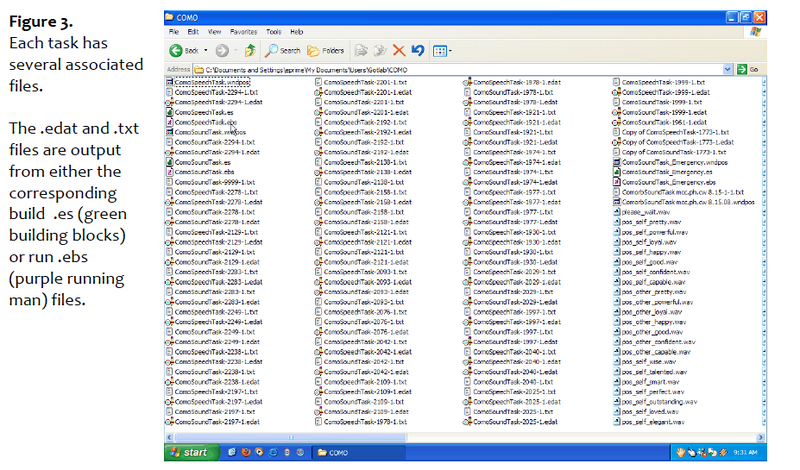800x470 pixels.
Task: Open the Windows Start menu
Action: pyautogui.click(x=192, y=452)
